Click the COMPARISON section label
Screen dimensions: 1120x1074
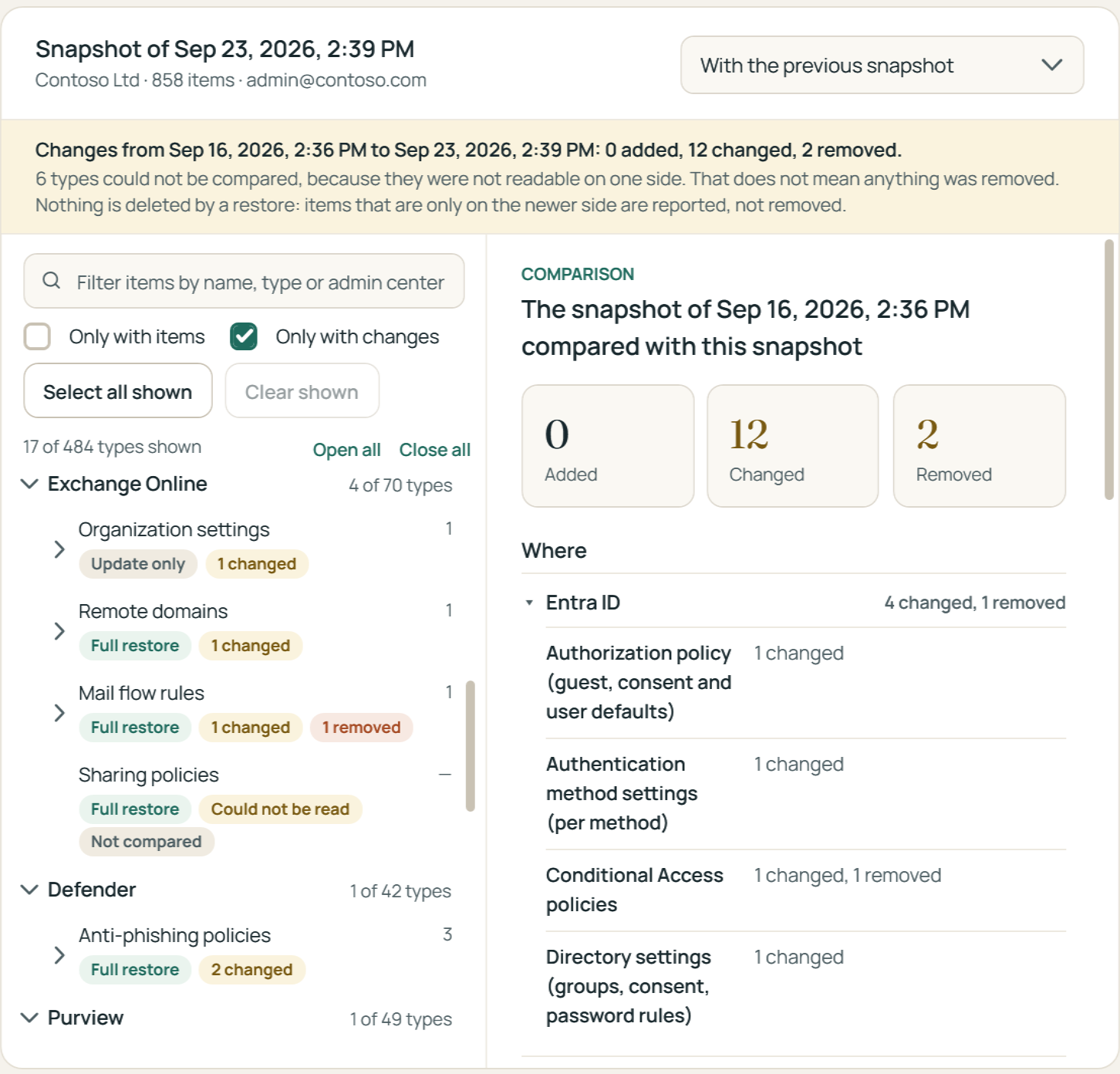(578, 274)
